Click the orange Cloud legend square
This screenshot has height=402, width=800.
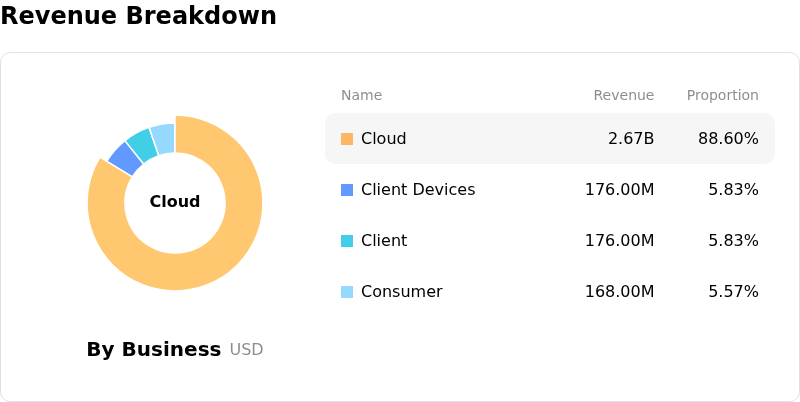click(x=347, y=139)
